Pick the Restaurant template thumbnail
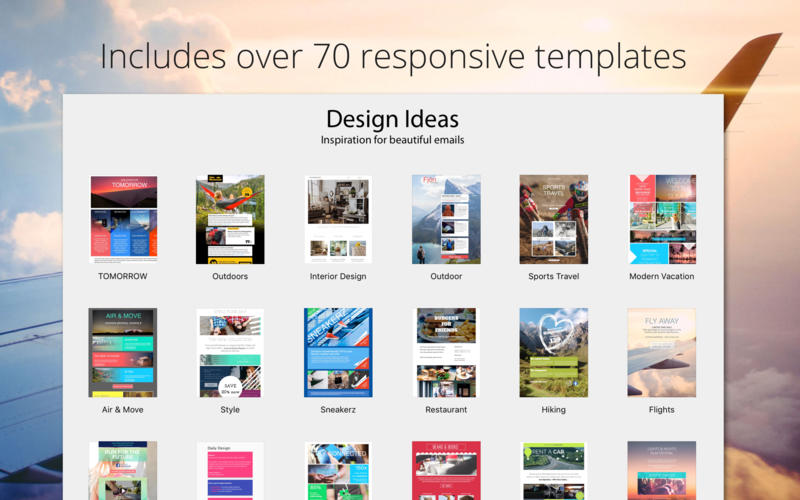800x500 pixels. click(446, 353)
